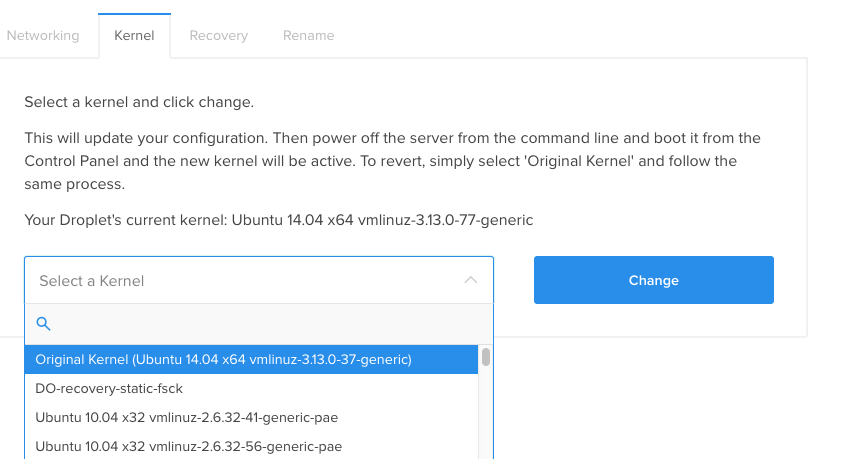Switch to the Recovery tab
The height and width of the screenshot is (459, 843).
[218, 35]
